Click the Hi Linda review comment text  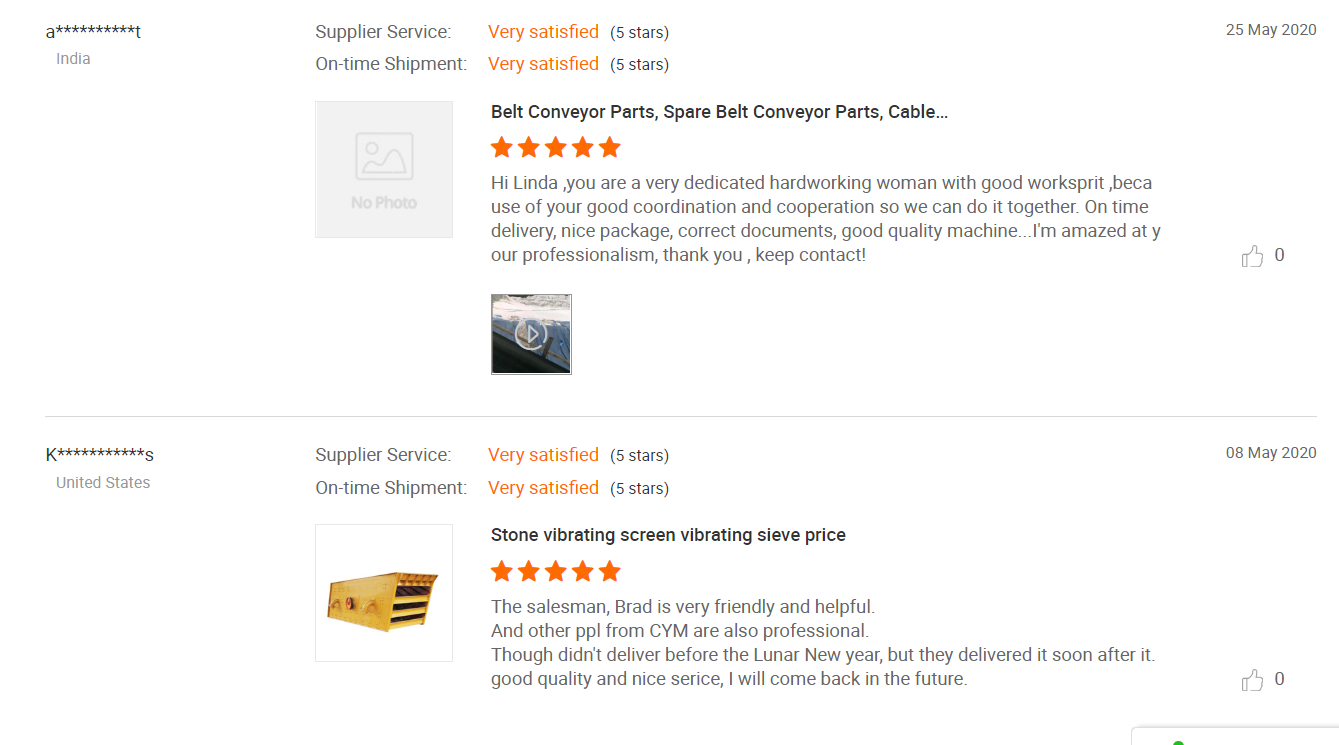point(826,219)
